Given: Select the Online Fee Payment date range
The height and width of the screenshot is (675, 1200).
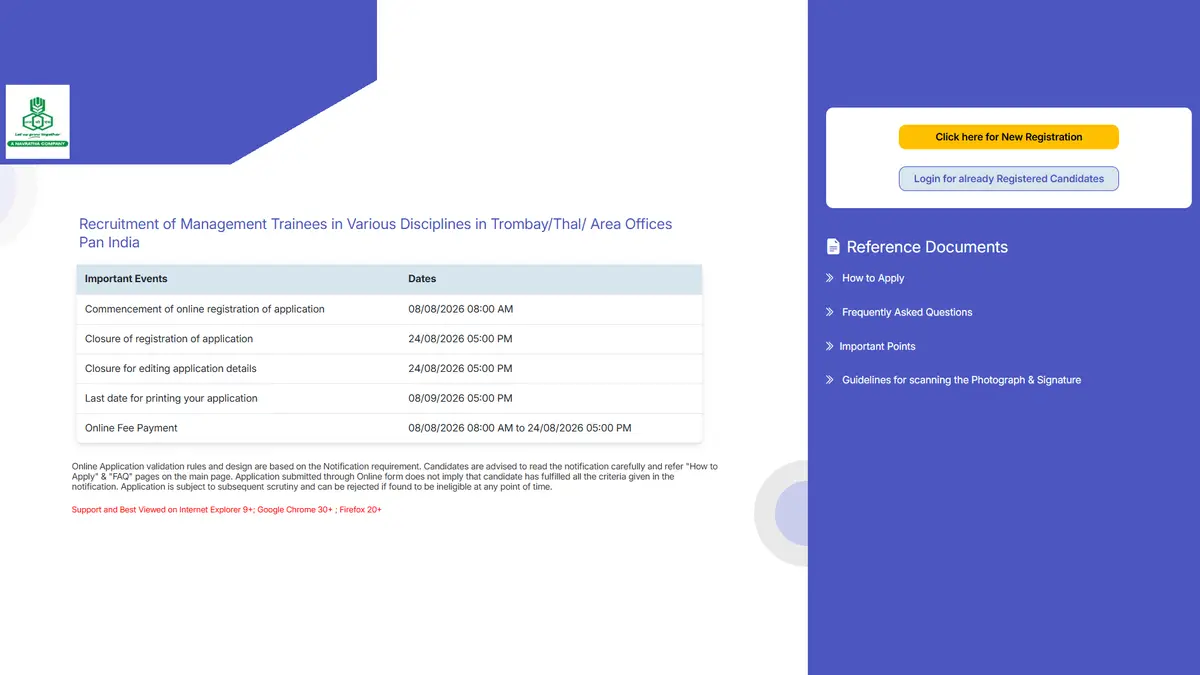Looking at the screenshot, I should [x=520, y=428].
